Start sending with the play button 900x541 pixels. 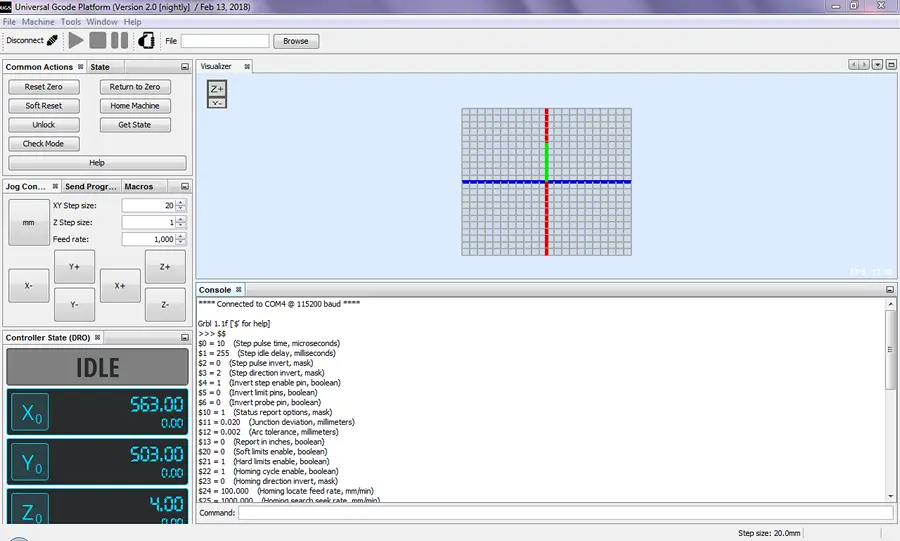pos(76,41)
